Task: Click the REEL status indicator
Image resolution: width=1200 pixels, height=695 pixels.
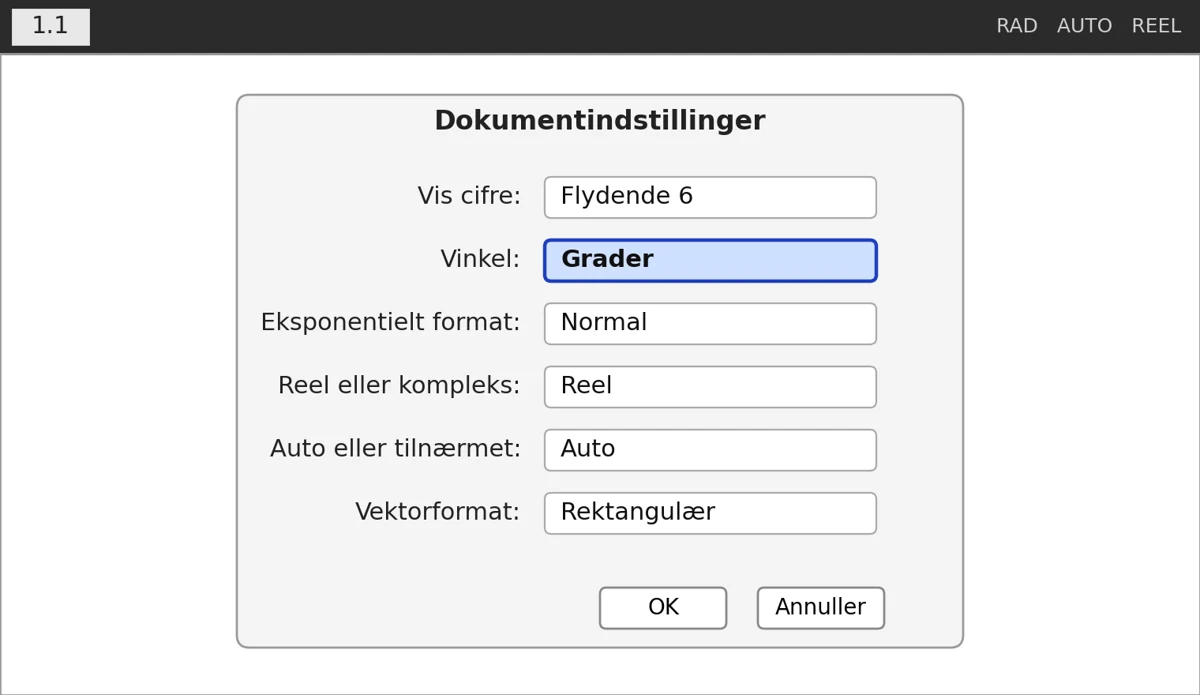Action: click(x=1156, y=27)
